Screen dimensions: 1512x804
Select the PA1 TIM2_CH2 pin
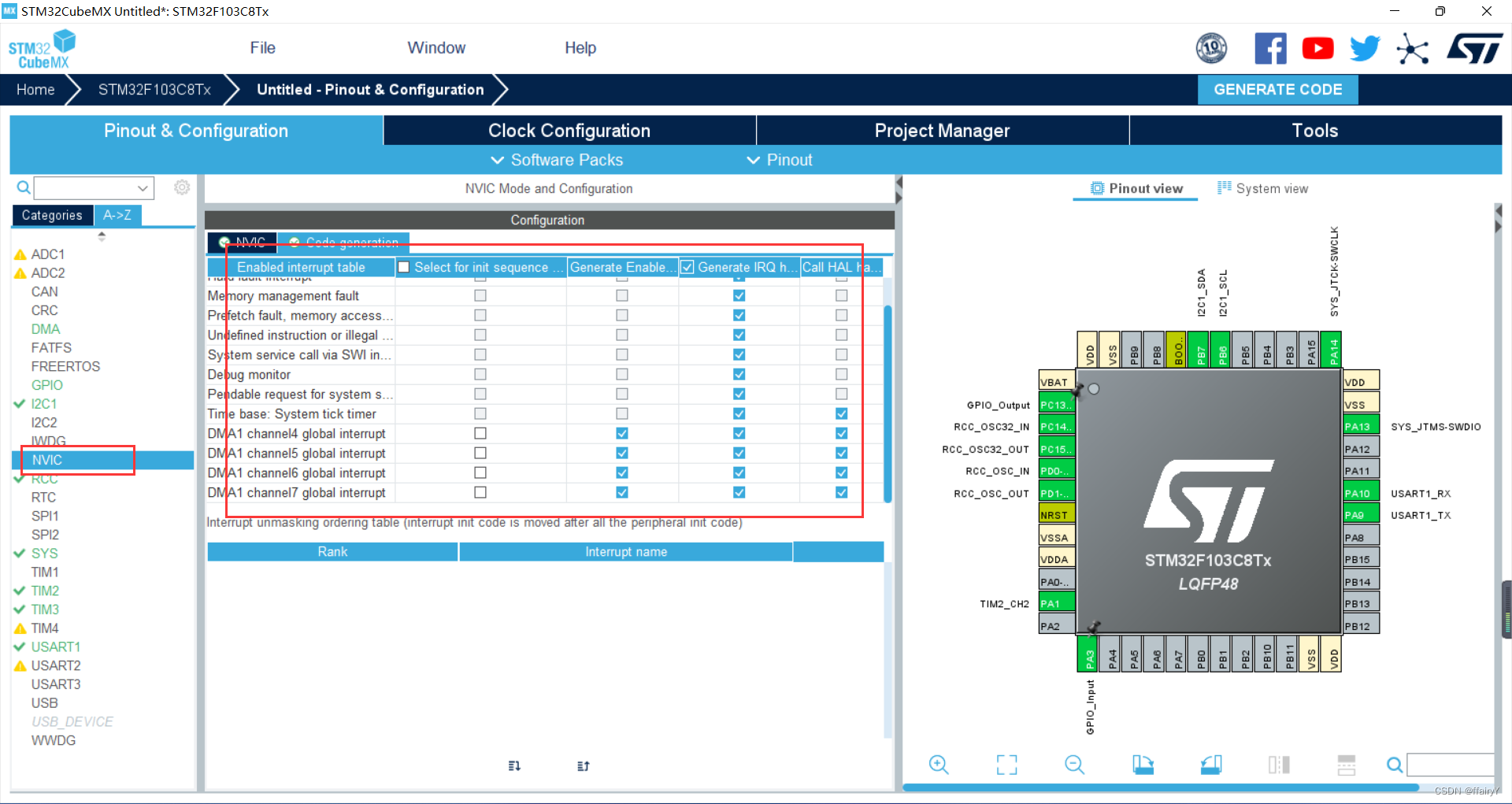coord(1056,604)
